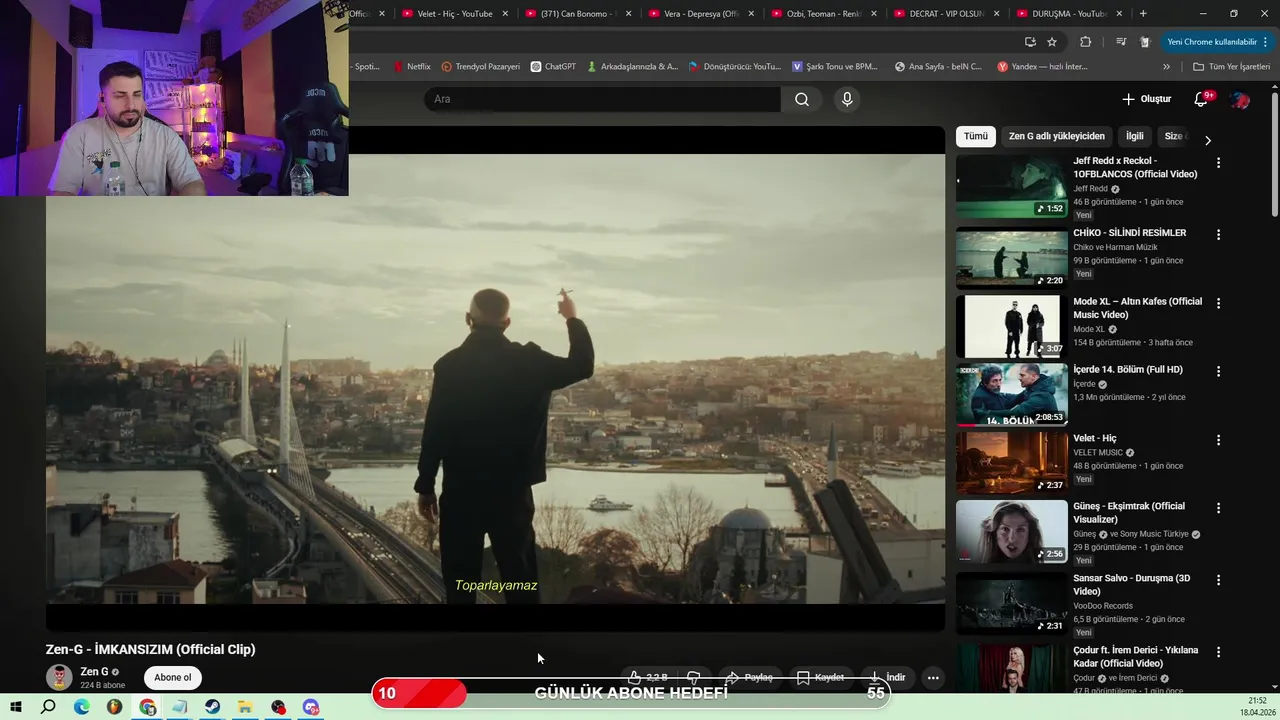The height and width of the screenshot is (720, 1280).
Task: Open the Chrome three-dot menu
Action: [1266, 42]
